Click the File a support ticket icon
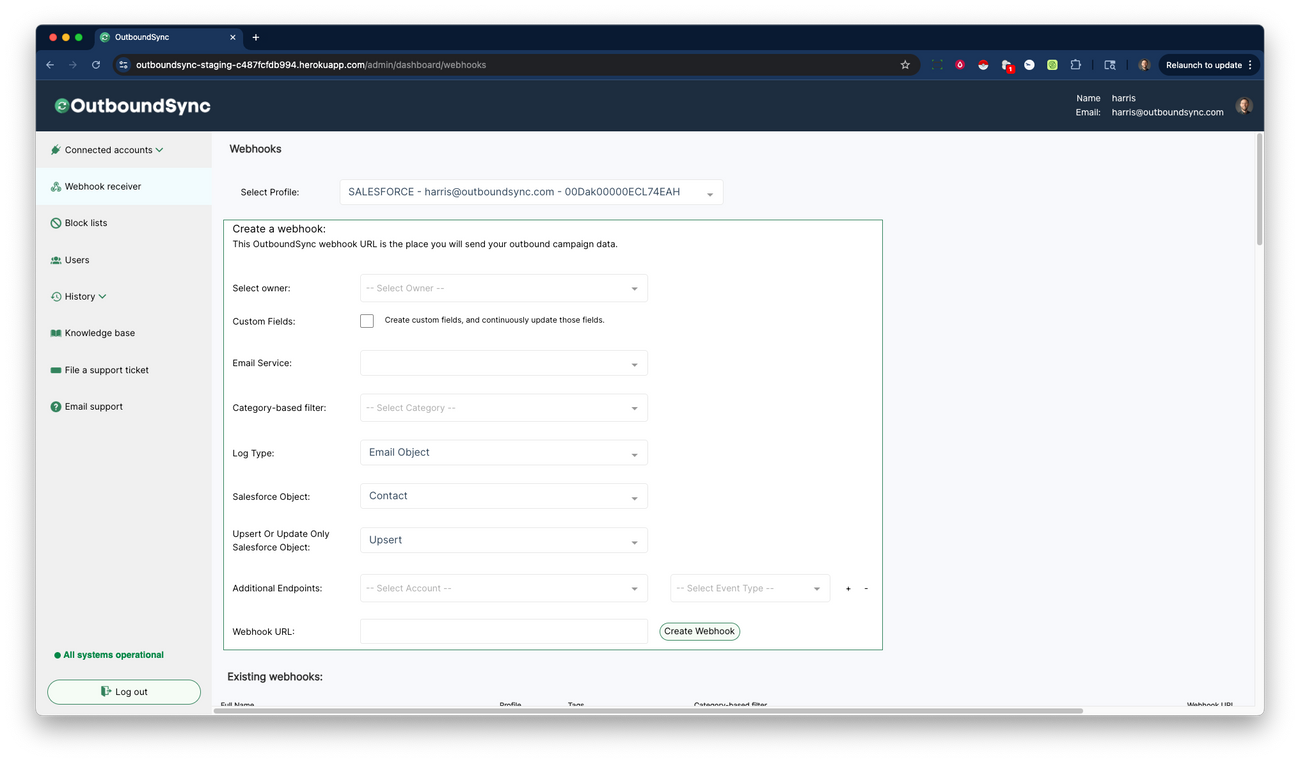Image resolution: width=1300 pixels, height=763 pixels. (x=56, y=369)
